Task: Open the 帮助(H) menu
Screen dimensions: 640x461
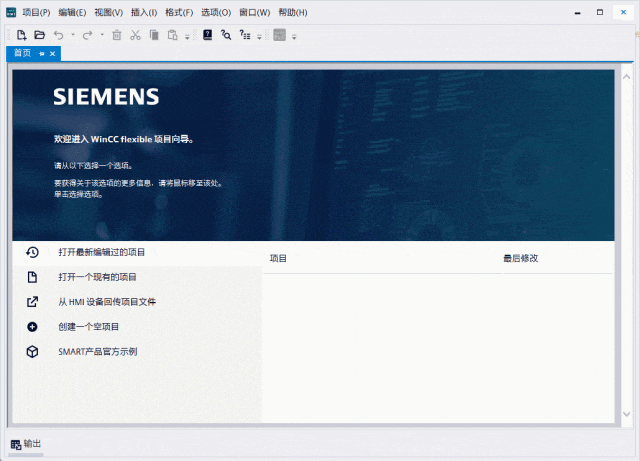Action: pyautogui.click(x=293, y=13)
